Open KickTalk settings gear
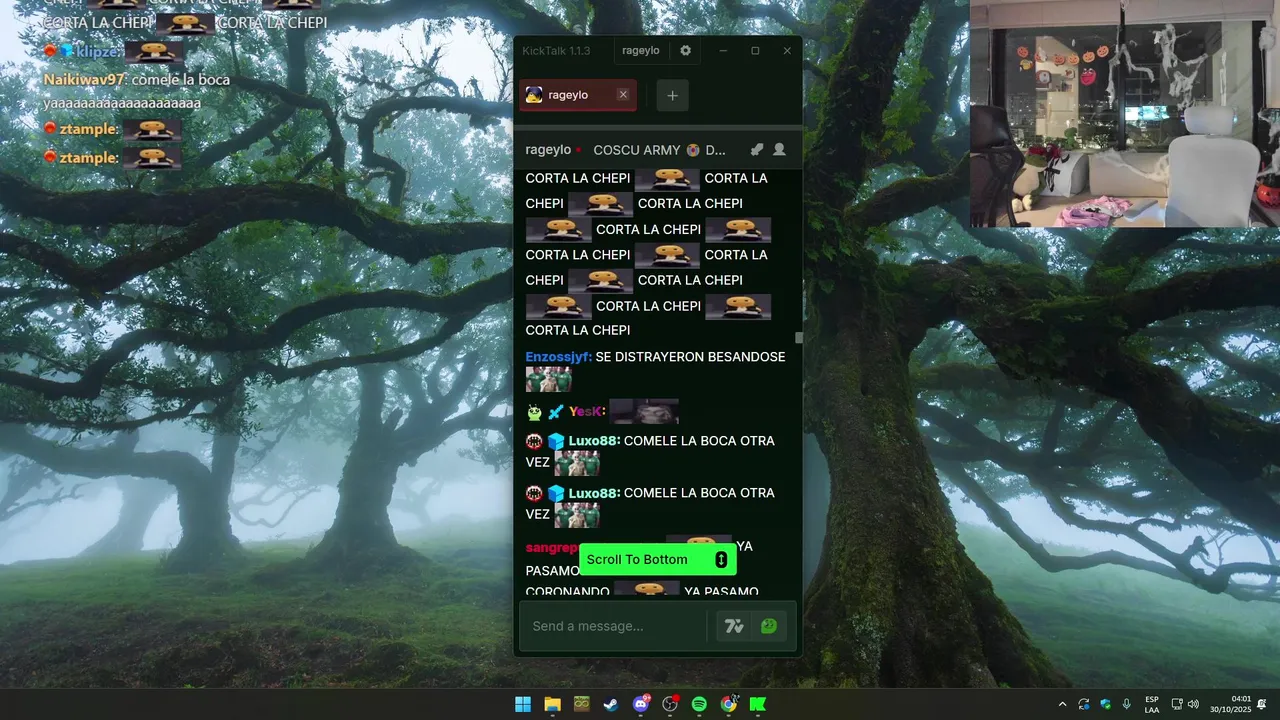Screen dimensions: 1280x720 coord(685,51)
